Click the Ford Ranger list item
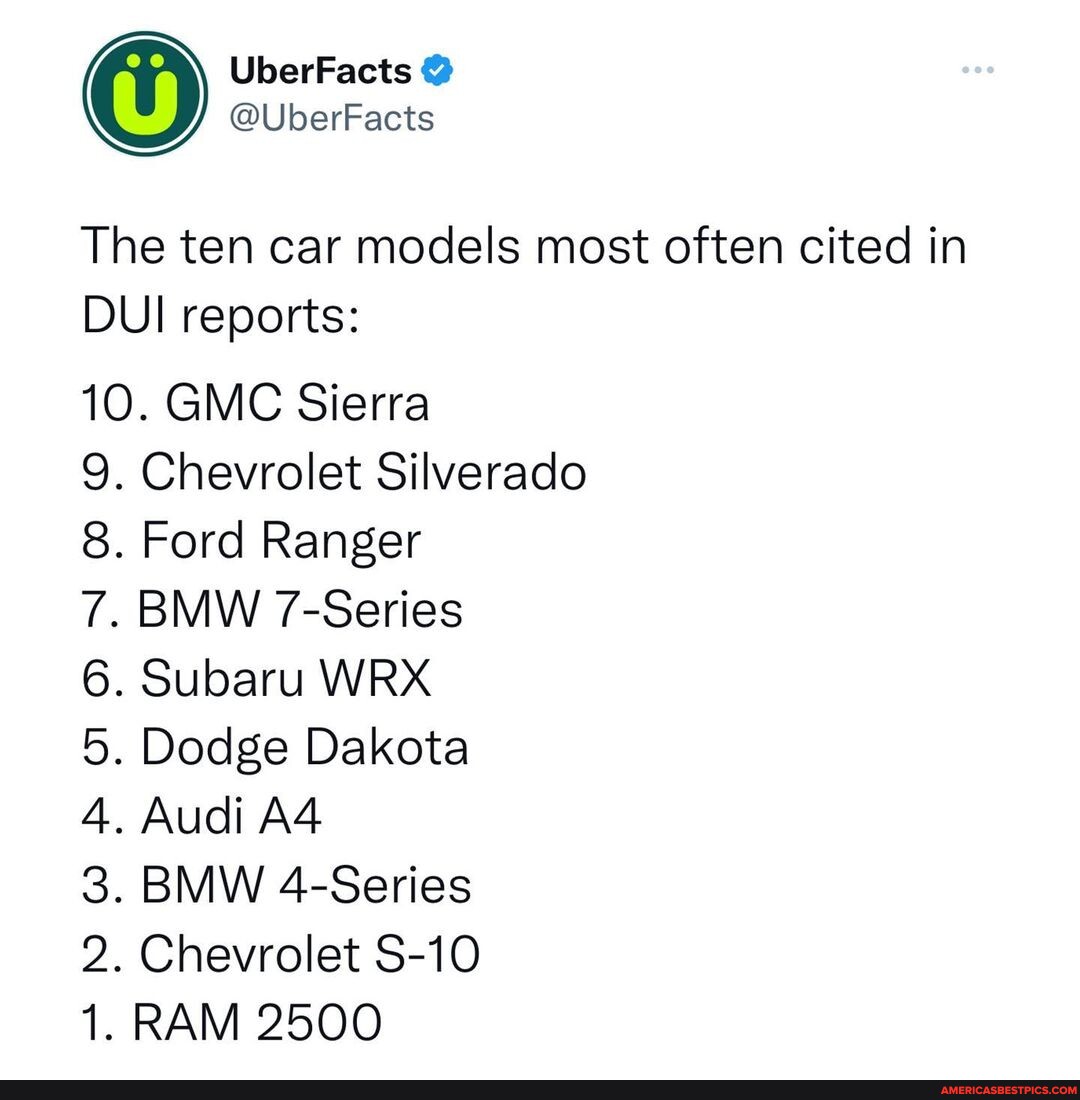 click(x=250, y=541)
